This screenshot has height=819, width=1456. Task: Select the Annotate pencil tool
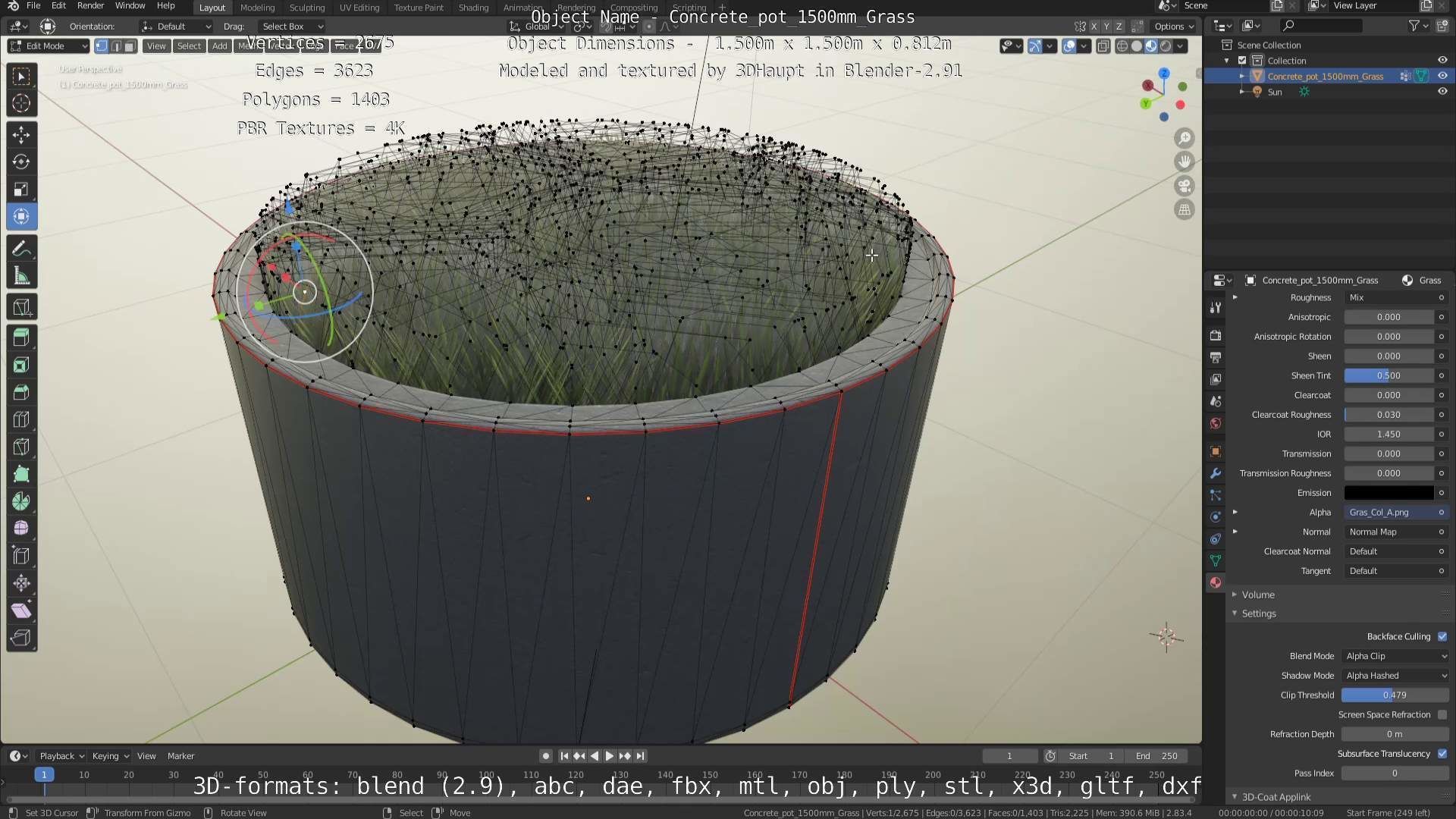(21, 249)
